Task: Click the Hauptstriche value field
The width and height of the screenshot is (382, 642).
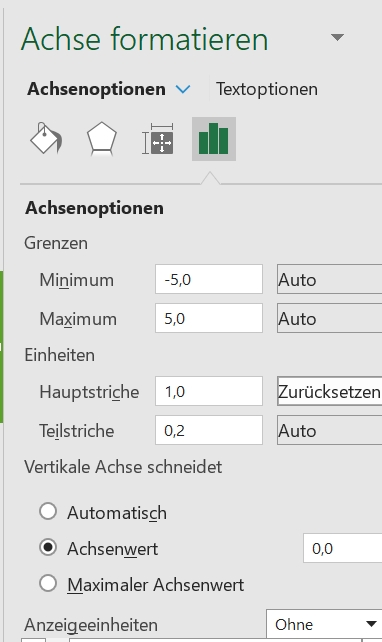Action: coord(209,391)
